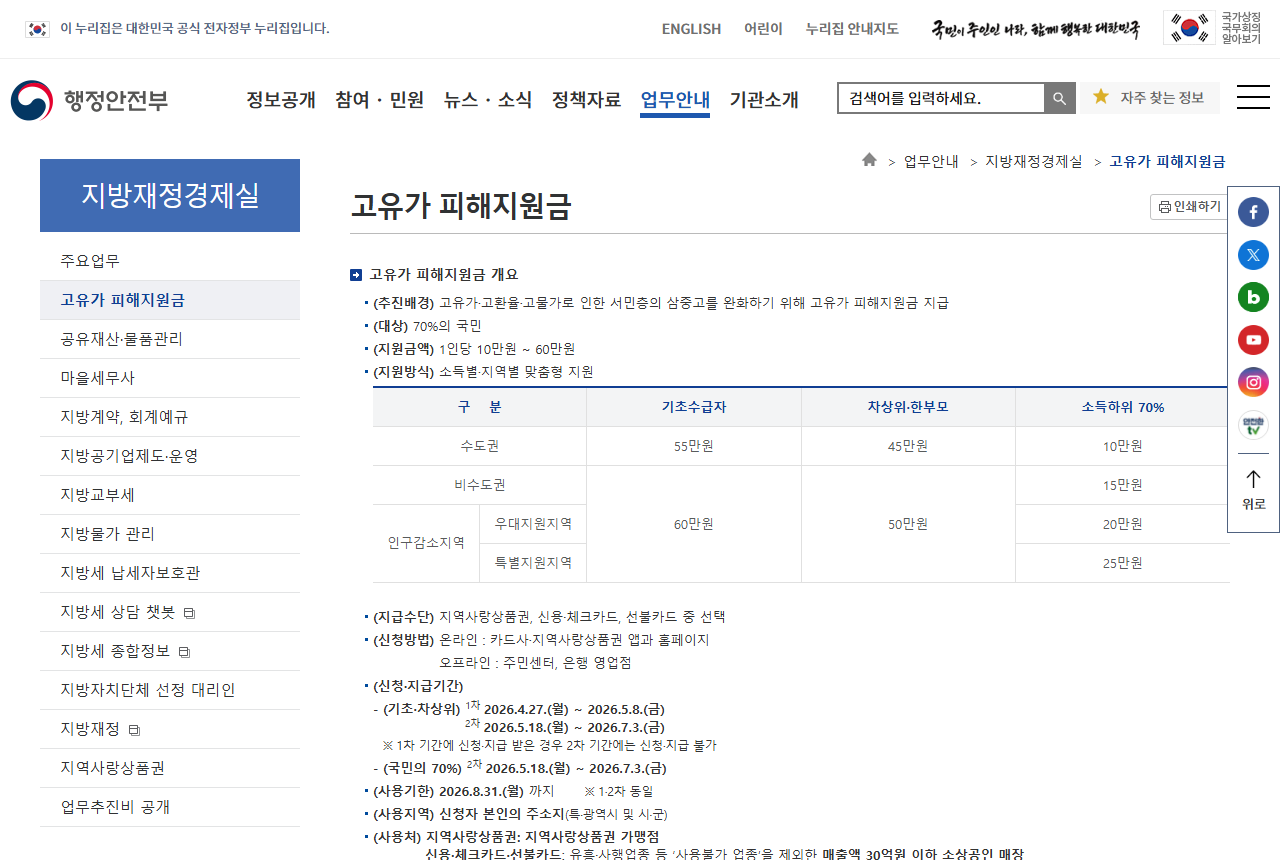
Task: Open 마을세무사 sidebar item
Action: tap(170, 378)
